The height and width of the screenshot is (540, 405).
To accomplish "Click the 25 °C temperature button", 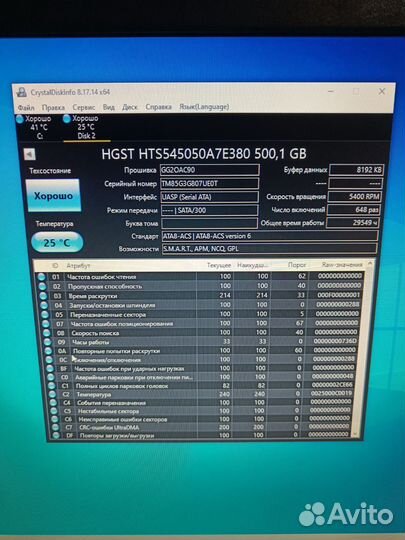I will (57, 242).
